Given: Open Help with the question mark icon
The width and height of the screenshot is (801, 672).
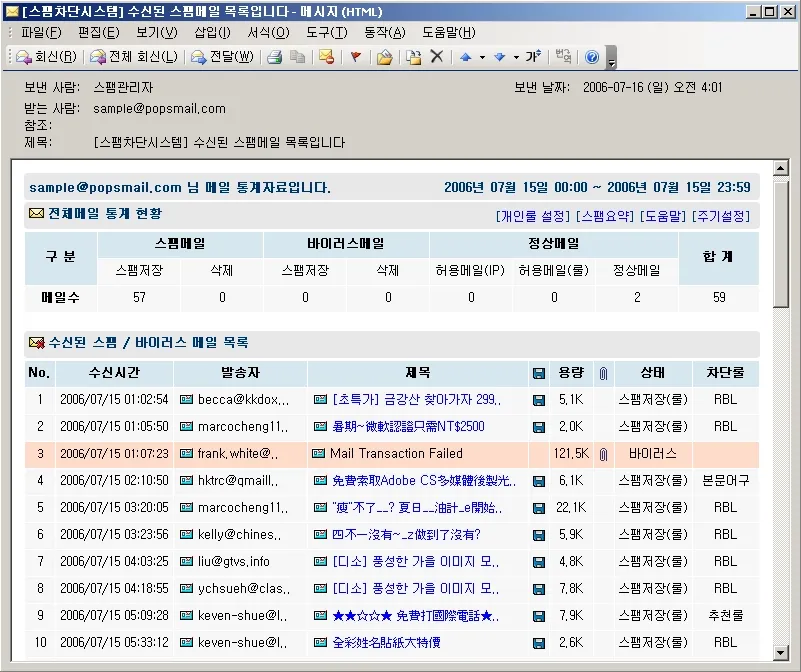Looking at the screenshot, I should (x=592, y=57).
